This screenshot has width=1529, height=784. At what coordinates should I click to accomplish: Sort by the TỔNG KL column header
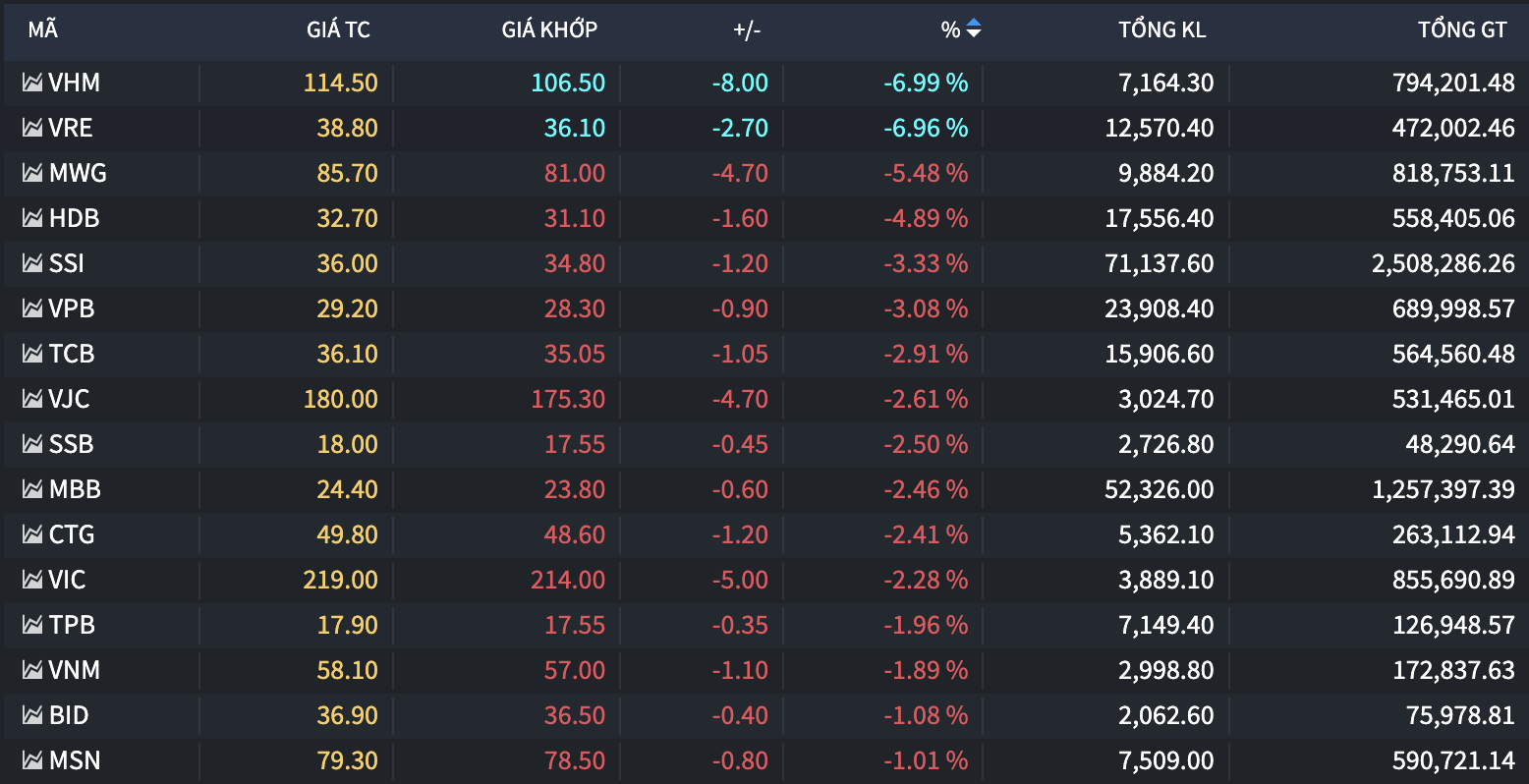1161,29
